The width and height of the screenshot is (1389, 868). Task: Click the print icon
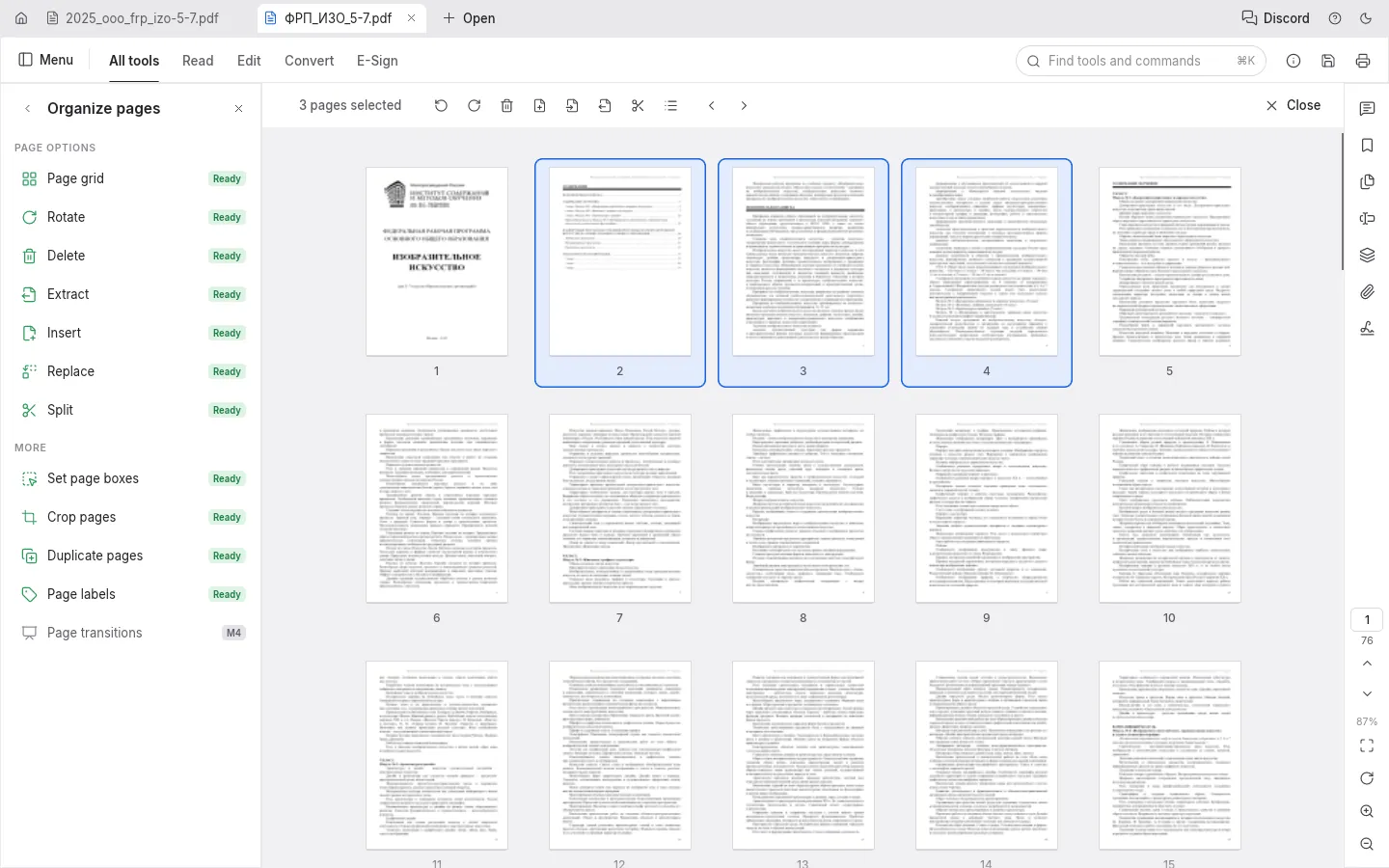1363,61
